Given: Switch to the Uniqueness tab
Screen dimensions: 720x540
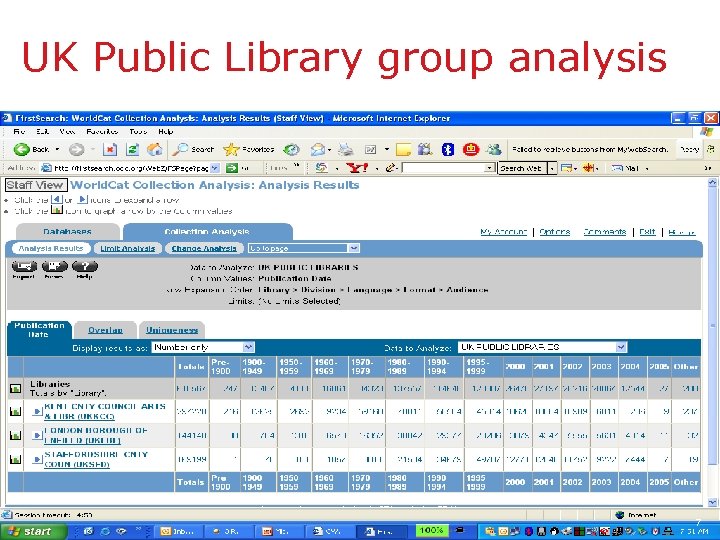Looking at the screenshot, I should (x=172, y=330).
